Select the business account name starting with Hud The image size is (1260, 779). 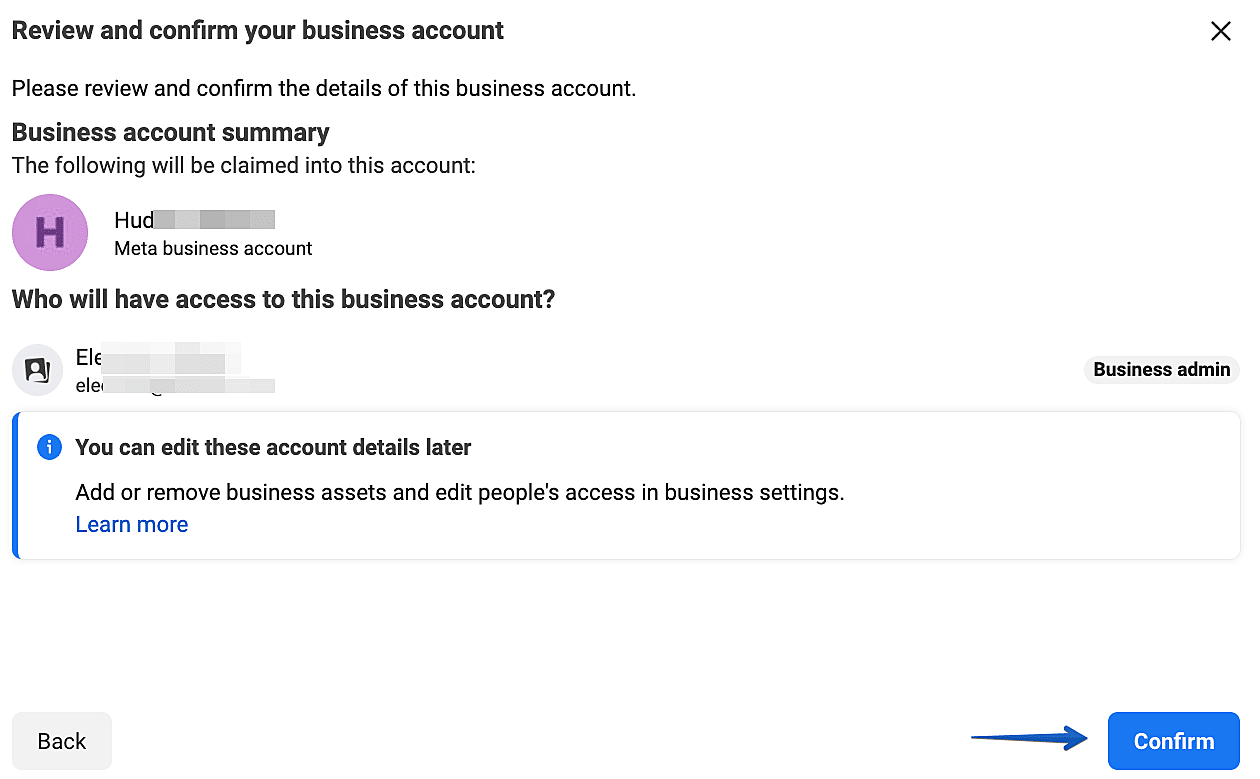(x=194, y=220)
